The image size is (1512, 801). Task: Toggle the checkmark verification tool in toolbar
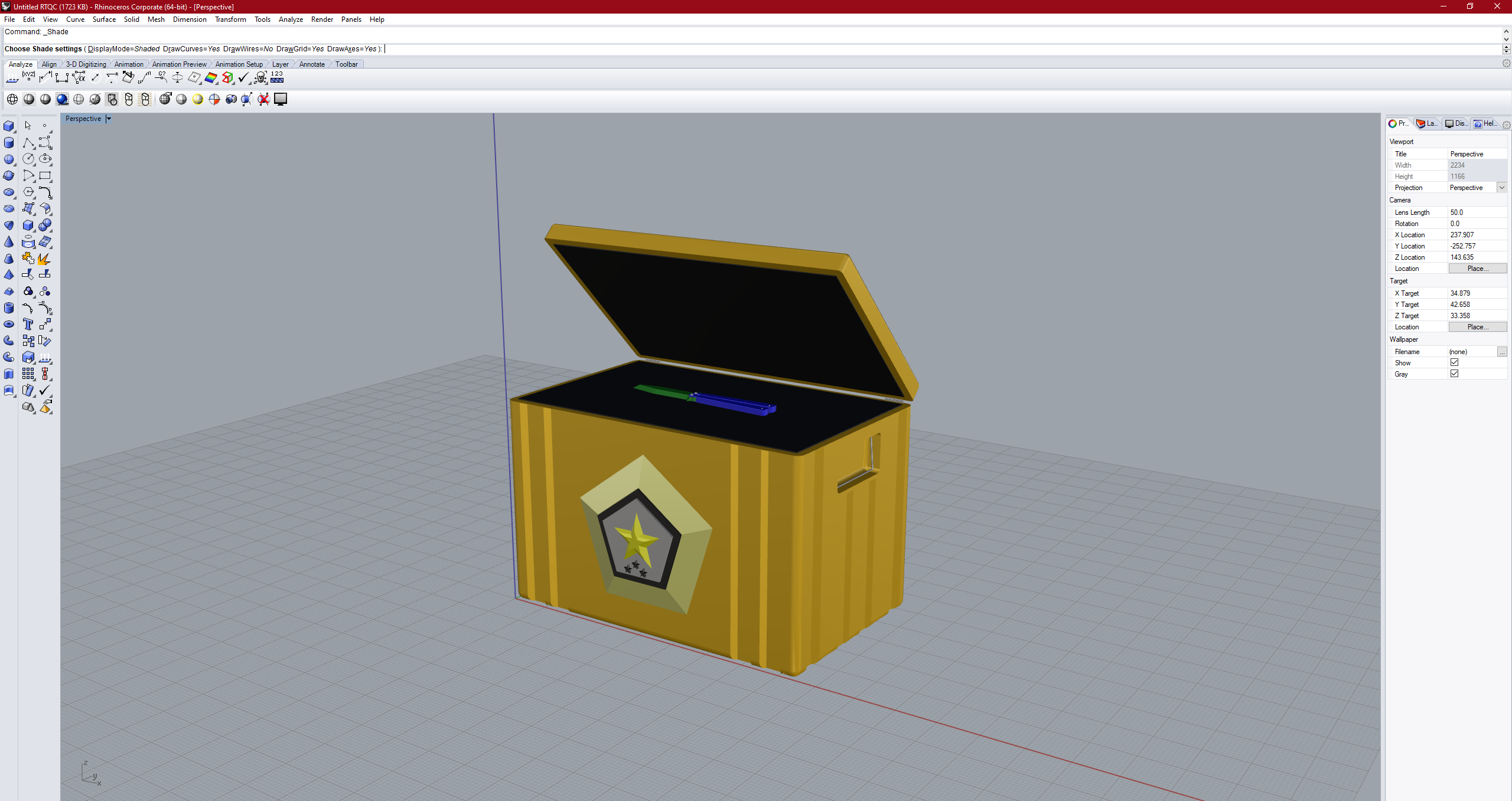point(244,77)
